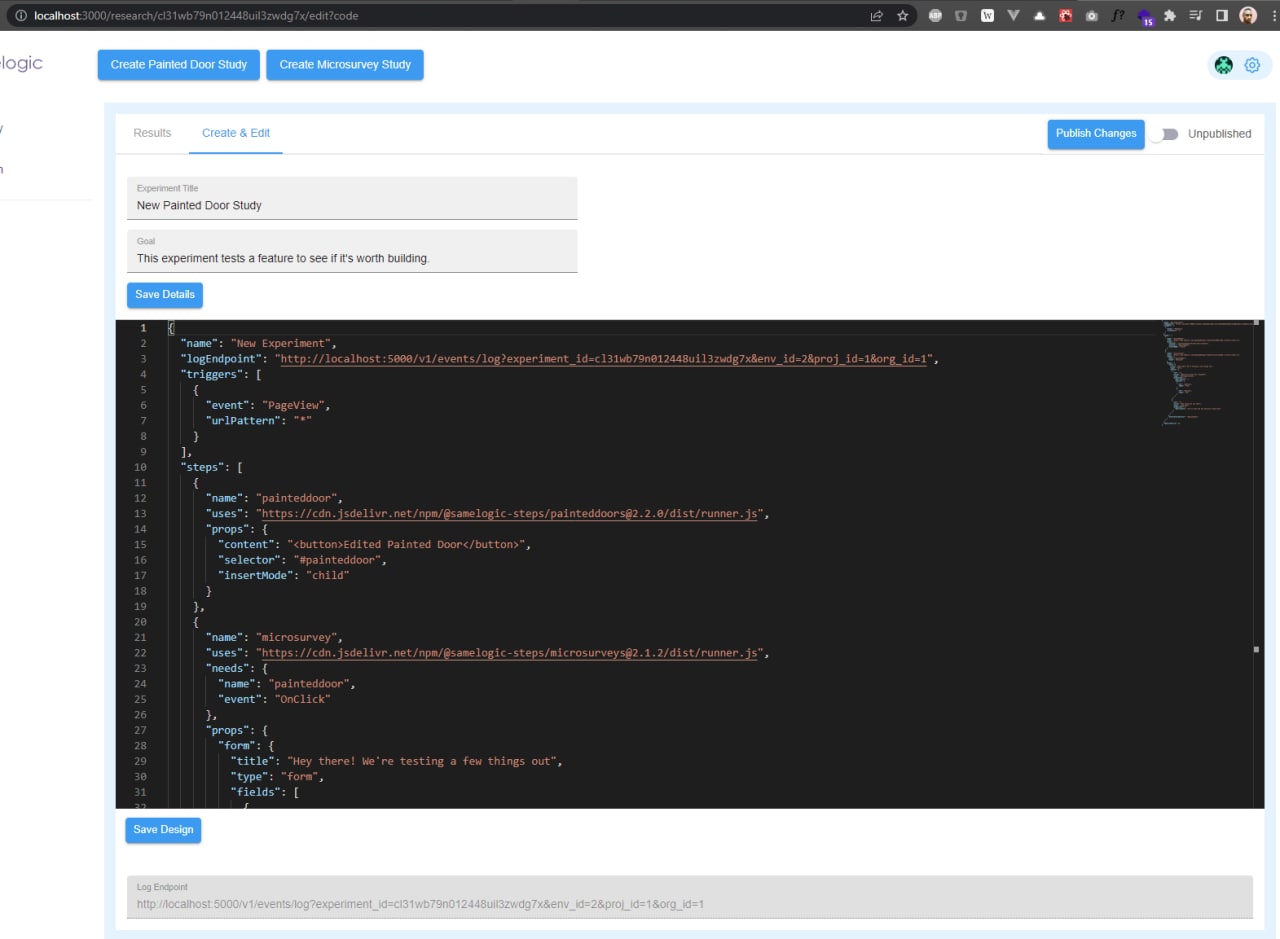
Task: Click line number 1 in editor gutter
Action: tap(143, 328)
